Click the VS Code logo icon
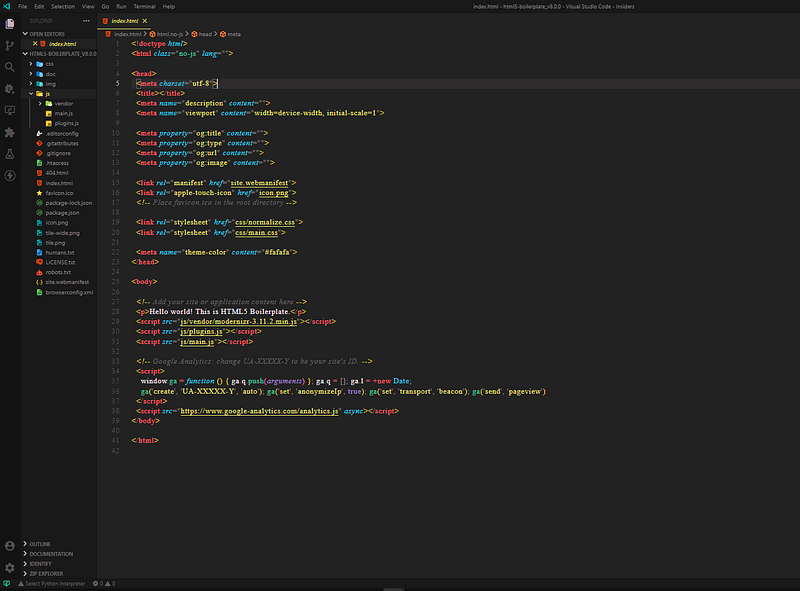This screenshot has height=591, width=800. tap(7, 7)
